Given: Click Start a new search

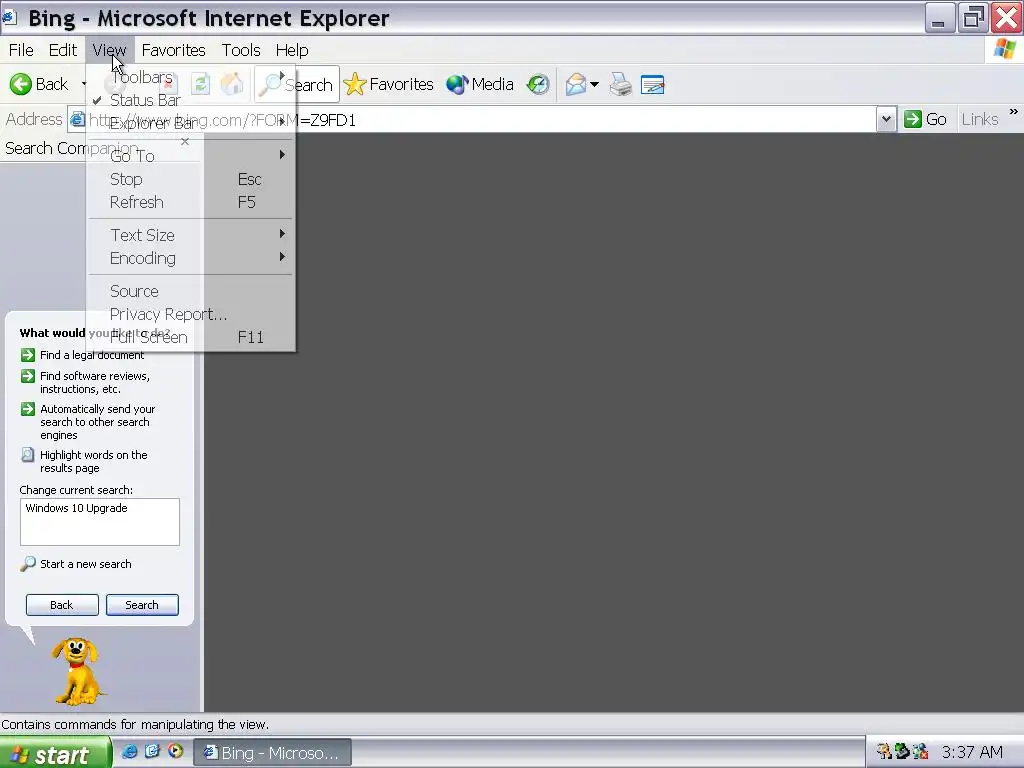Looking at the screenshot, I should [x=86, y=564].
